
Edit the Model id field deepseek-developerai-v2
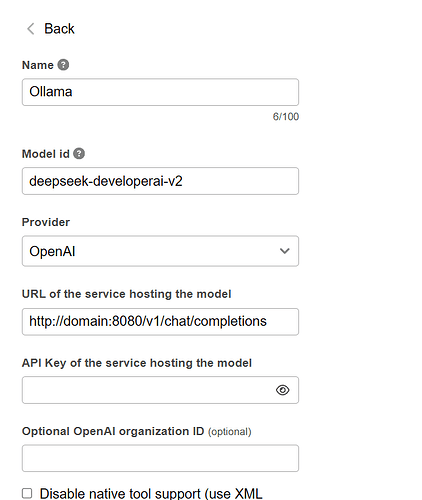pyautogui.click(x=160, y=181)
